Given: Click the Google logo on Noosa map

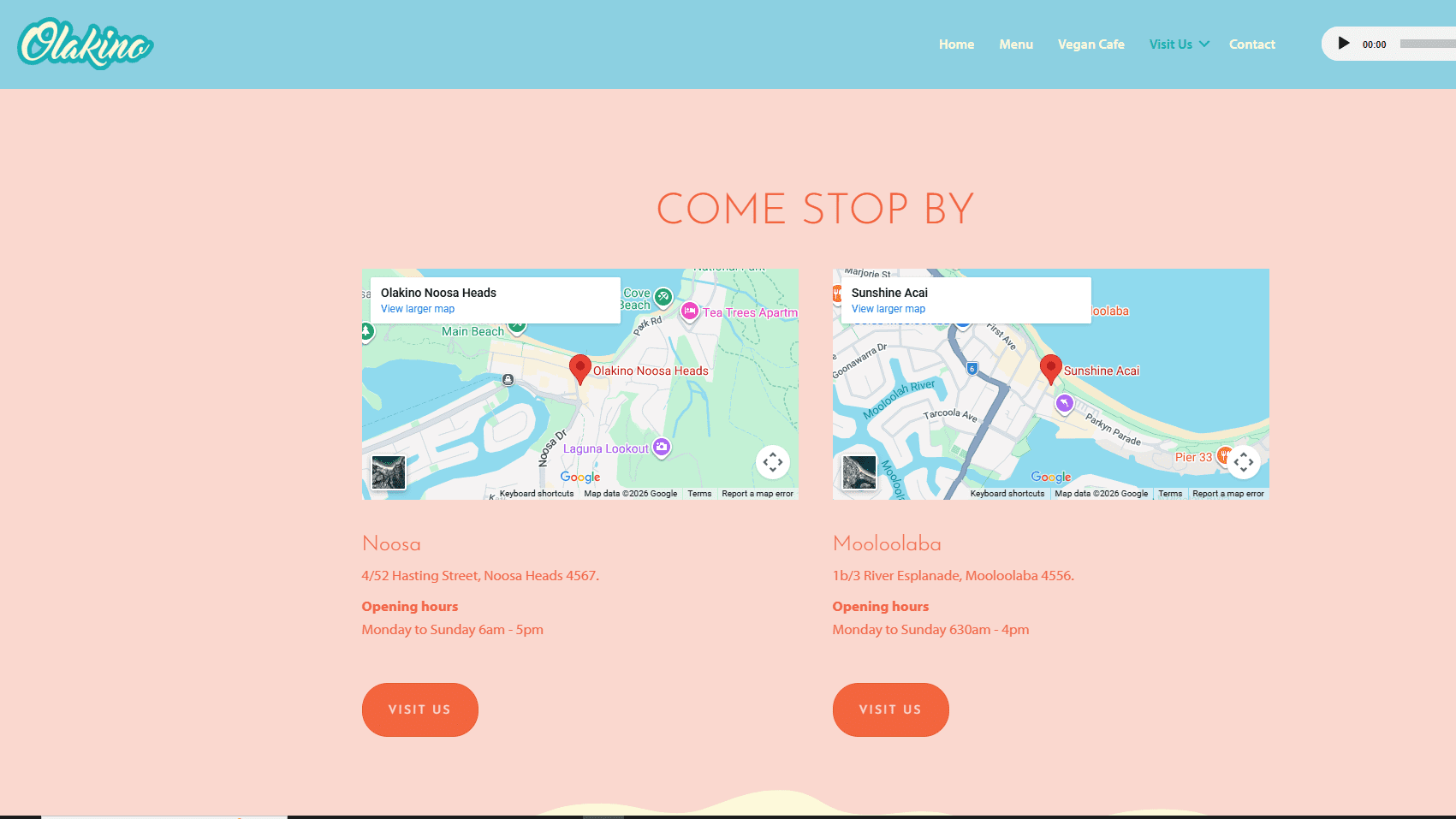Looking at the screenshot, I should [580, 478].
